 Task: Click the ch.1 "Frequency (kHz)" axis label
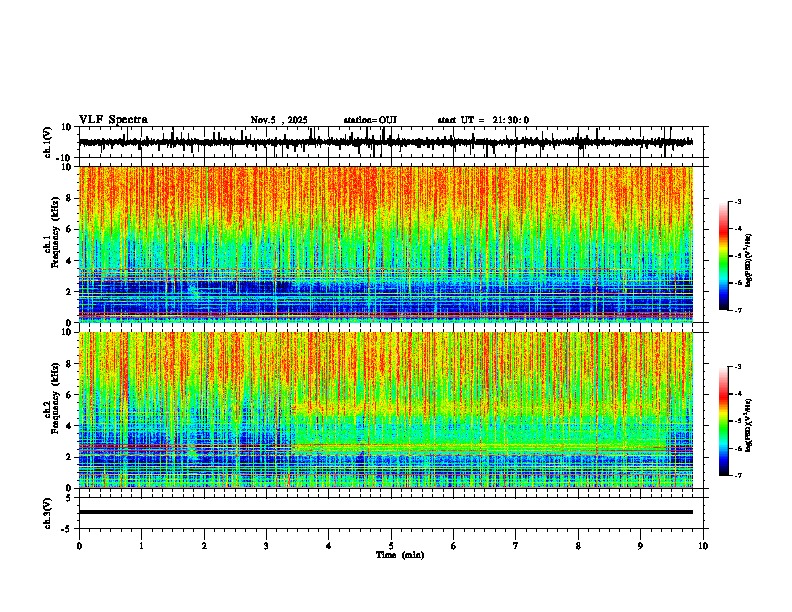coord(55,233)
